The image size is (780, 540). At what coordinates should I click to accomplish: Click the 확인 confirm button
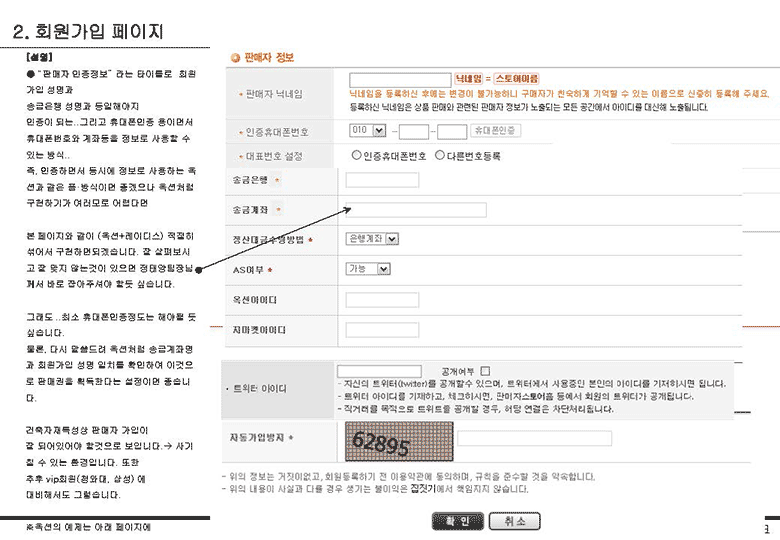click(x=457, y=521)
